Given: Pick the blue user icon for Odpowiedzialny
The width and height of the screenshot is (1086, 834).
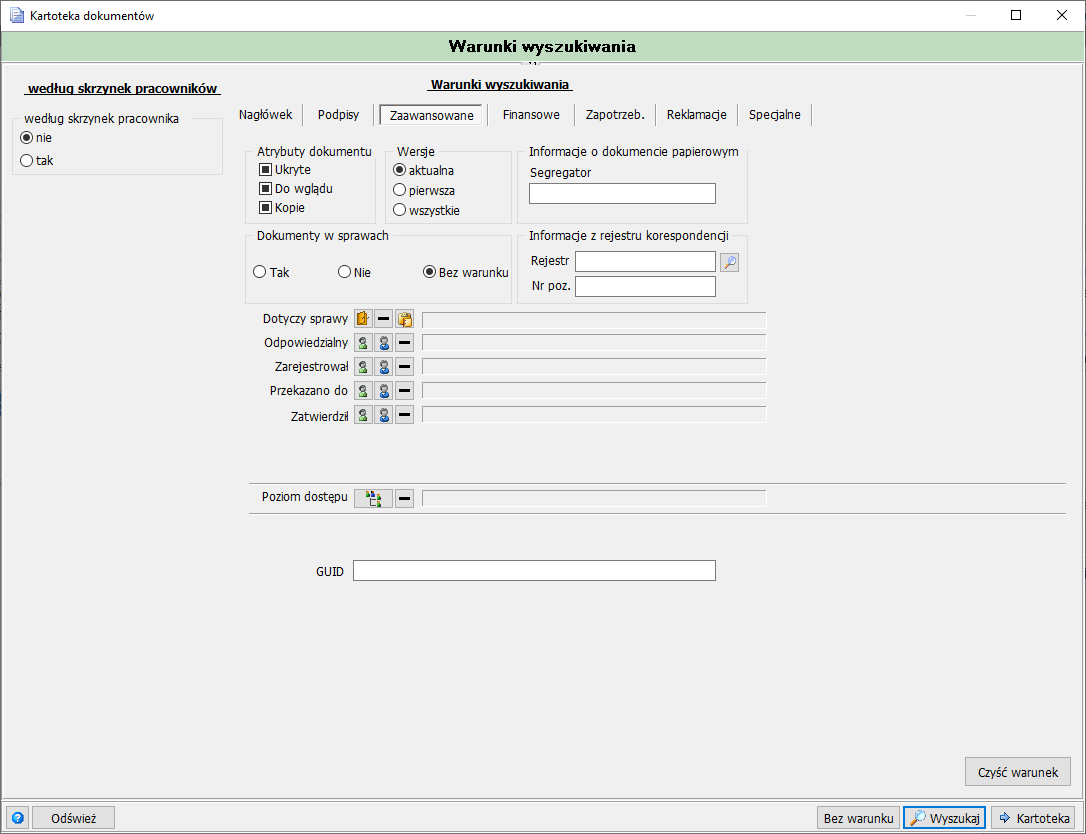Looking at the screenshot, I should tap(384, 342).
